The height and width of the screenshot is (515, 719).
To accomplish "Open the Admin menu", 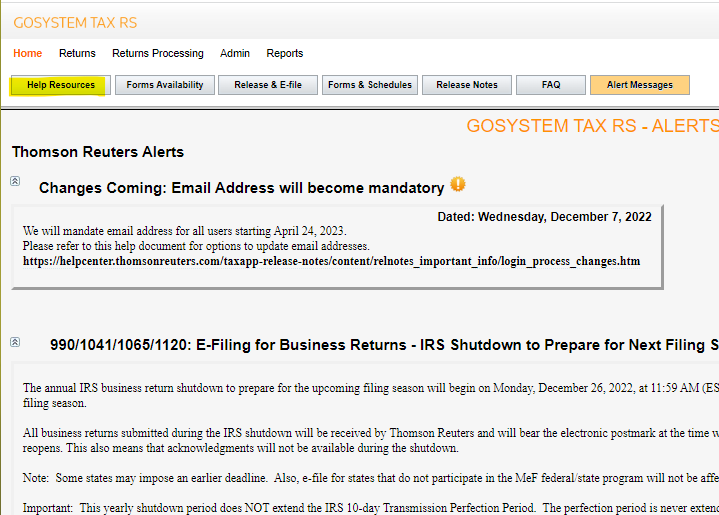I will tap(235, 53).
